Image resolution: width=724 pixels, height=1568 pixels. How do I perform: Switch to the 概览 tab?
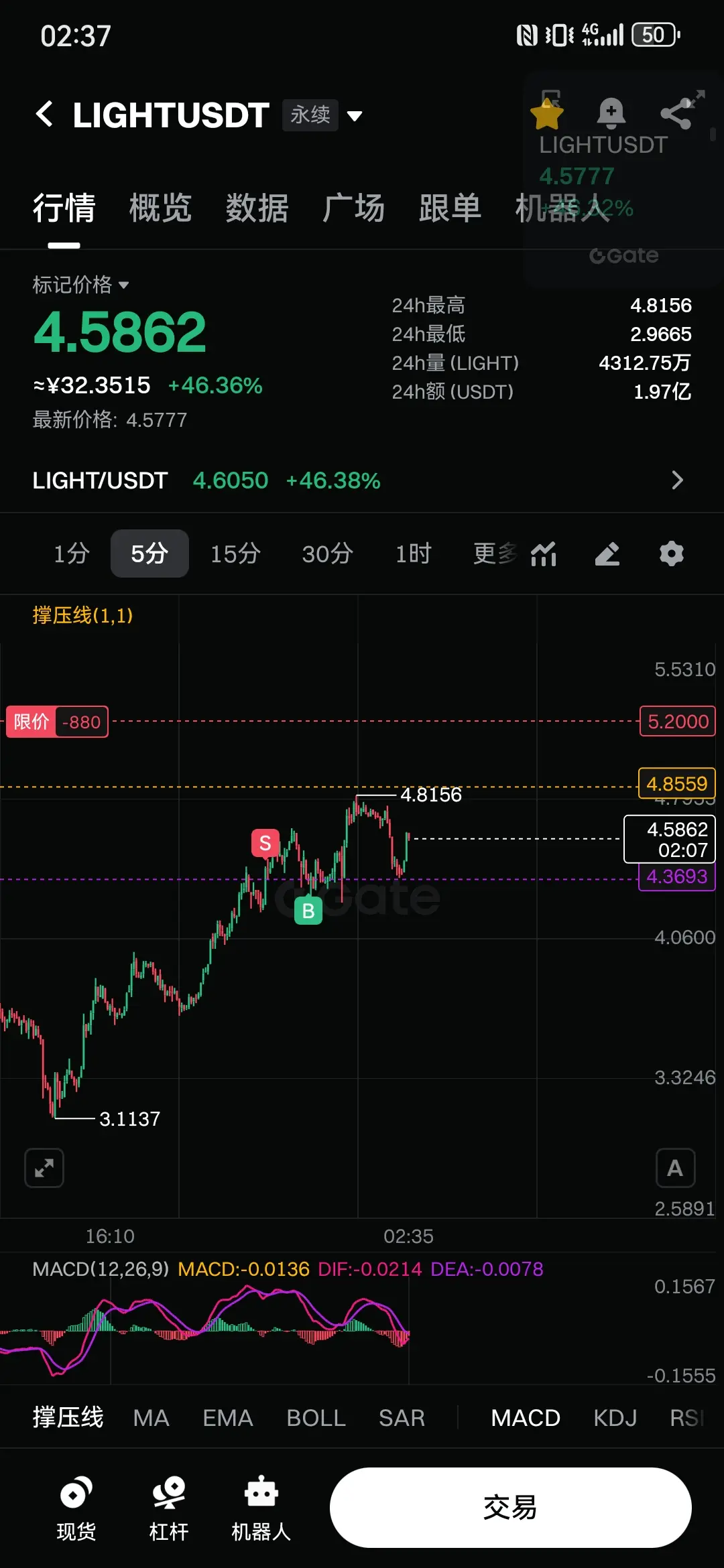pos(160,208)
